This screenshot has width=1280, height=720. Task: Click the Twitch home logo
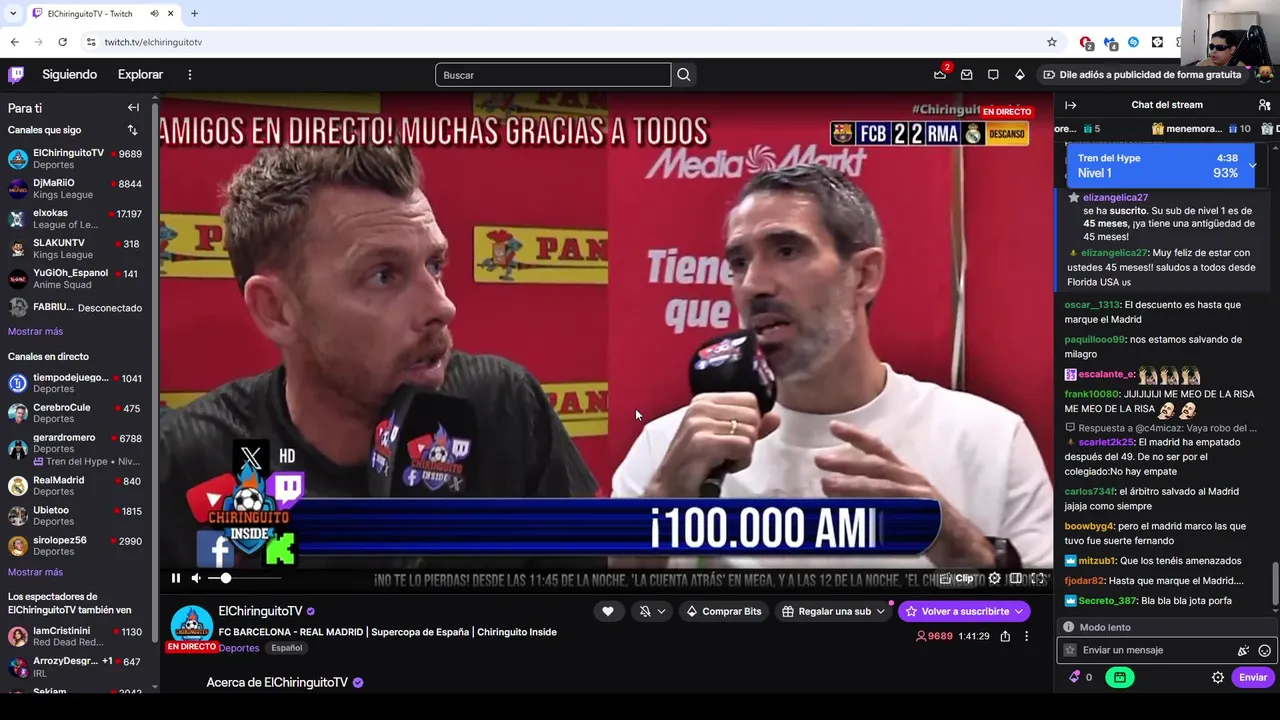click(16, 75)
